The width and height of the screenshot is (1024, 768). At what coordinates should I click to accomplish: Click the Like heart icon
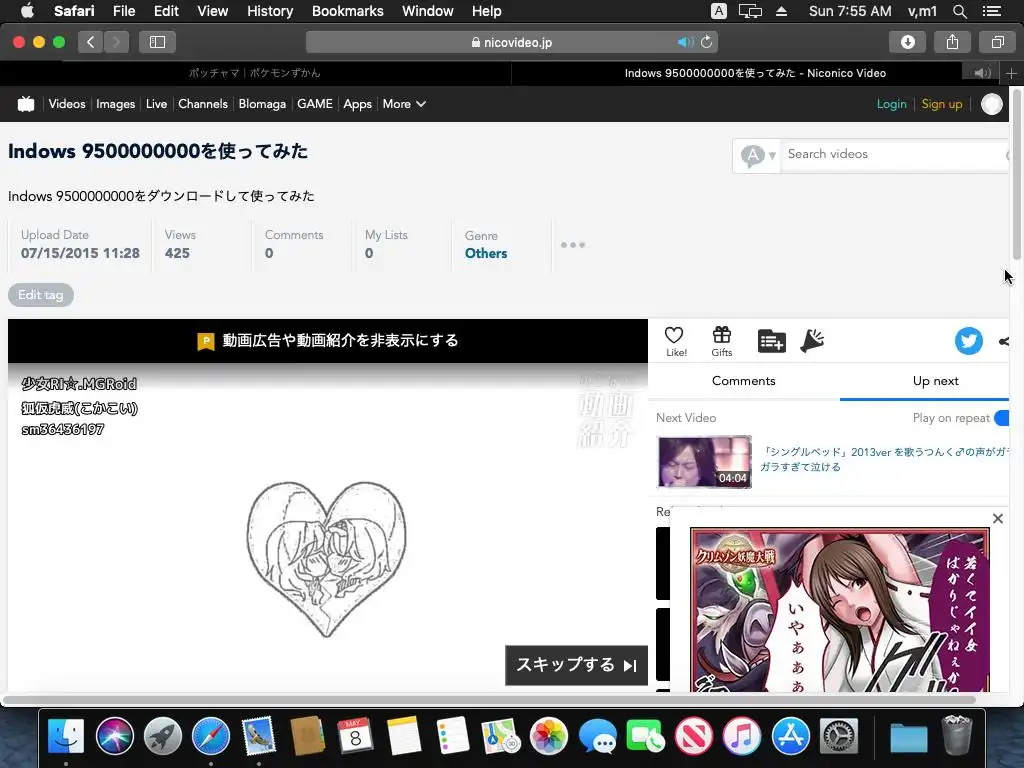click(x=674, y=336)
